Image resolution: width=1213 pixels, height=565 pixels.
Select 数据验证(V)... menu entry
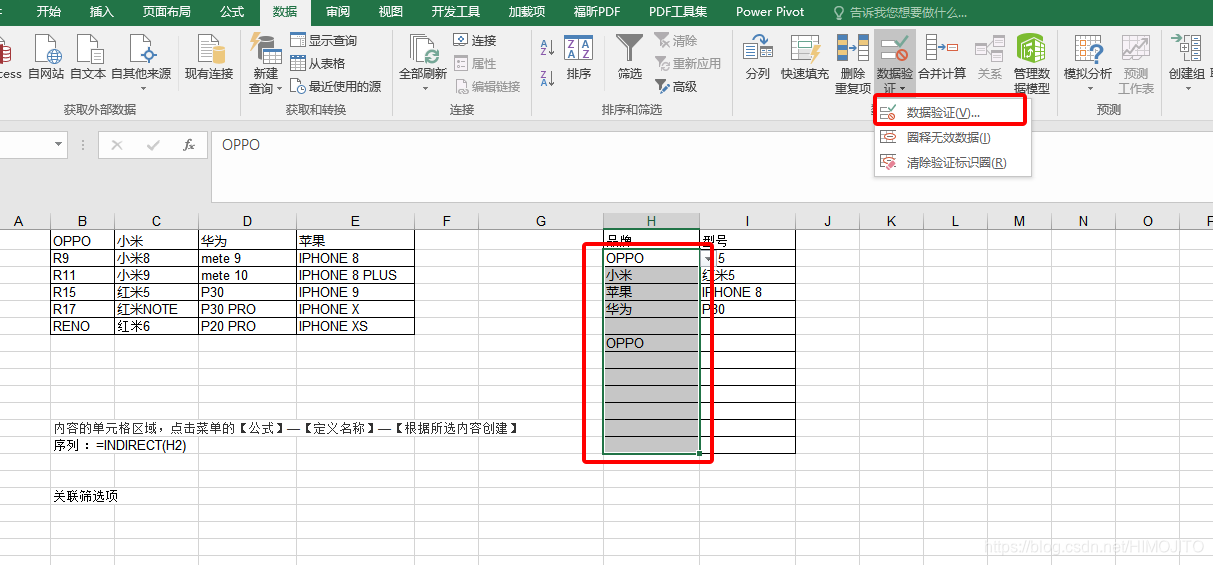pos(951,113)
